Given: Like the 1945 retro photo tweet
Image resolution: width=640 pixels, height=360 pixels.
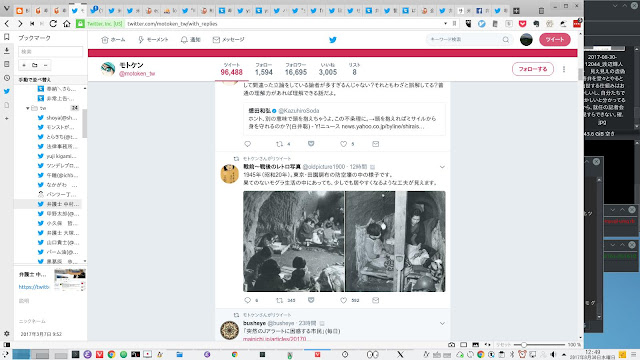Looking at the screenshot, I should click(x=344, y=300).
